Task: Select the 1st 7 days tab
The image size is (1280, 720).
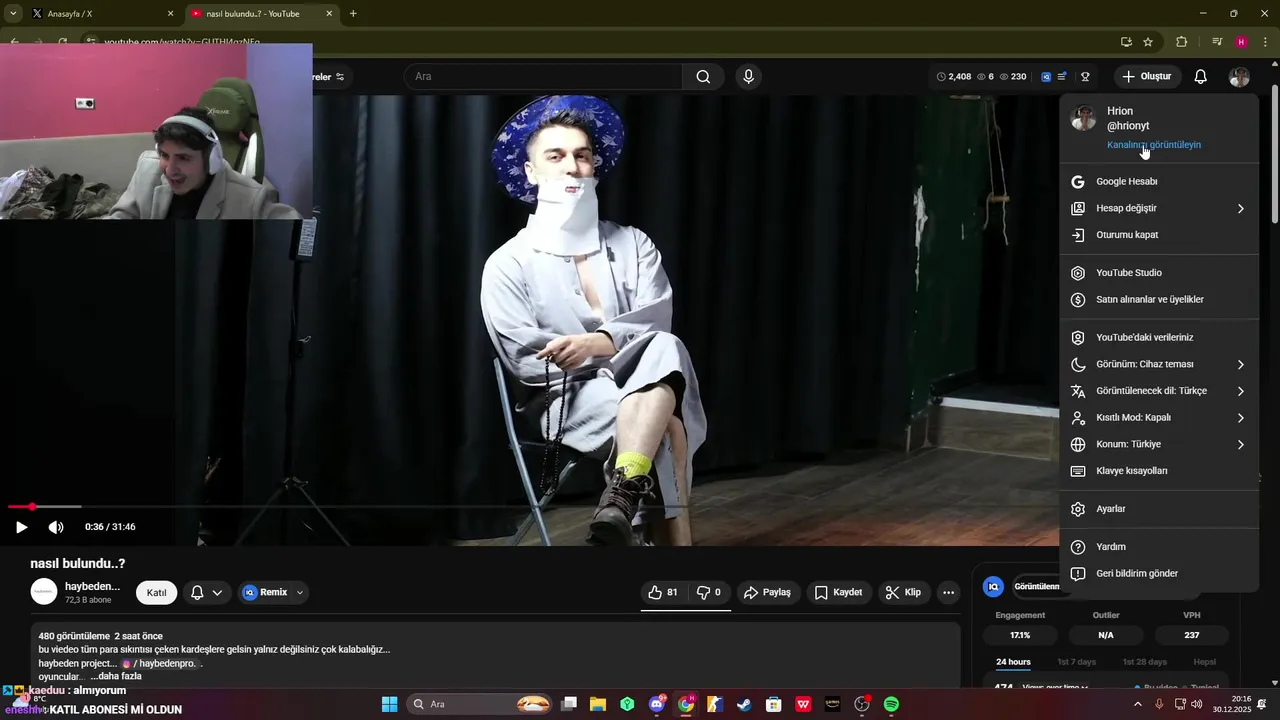Action: click(x=1077, y=662)
